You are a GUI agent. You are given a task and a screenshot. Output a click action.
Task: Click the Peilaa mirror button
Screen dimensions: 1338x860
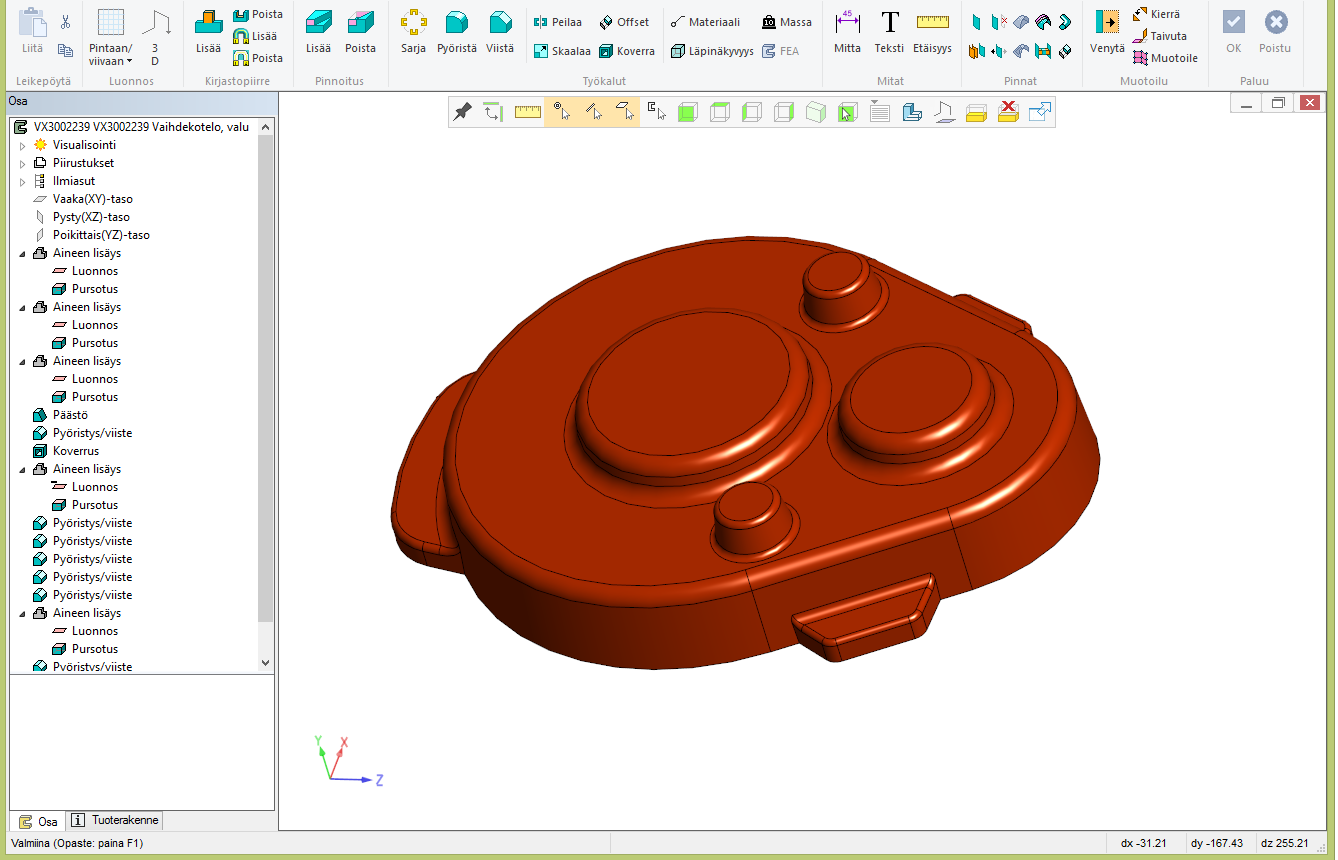(558, 22)
